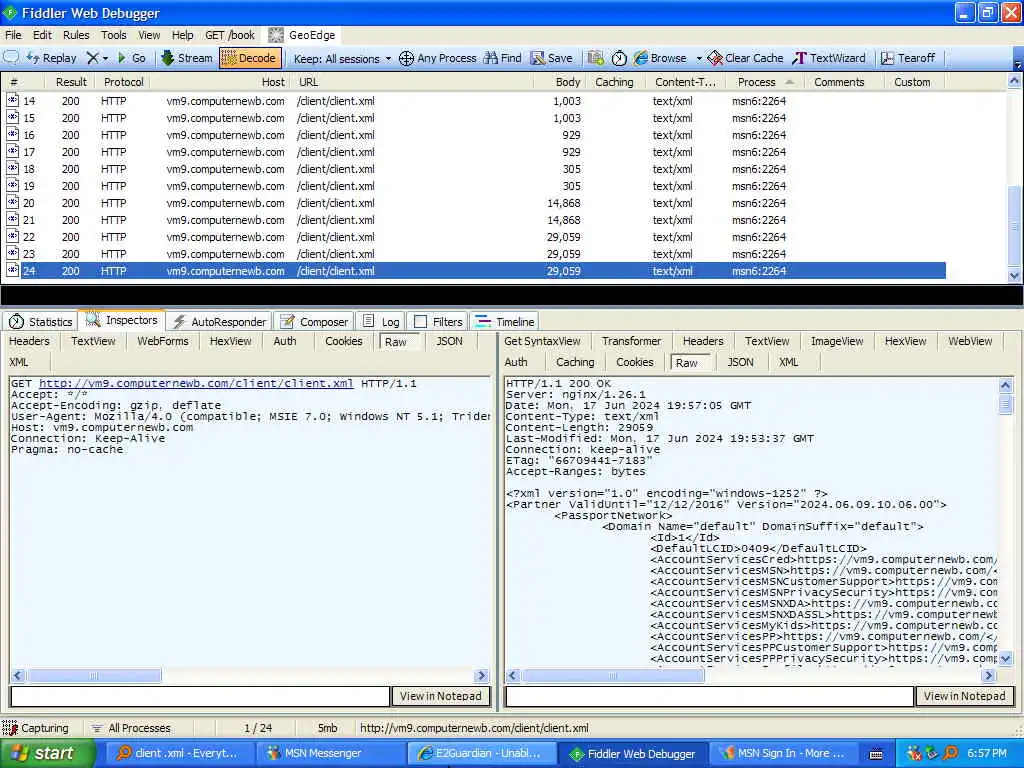
Task: Open the Keep: All sessions dropdown
Action: tap(342, 59)
